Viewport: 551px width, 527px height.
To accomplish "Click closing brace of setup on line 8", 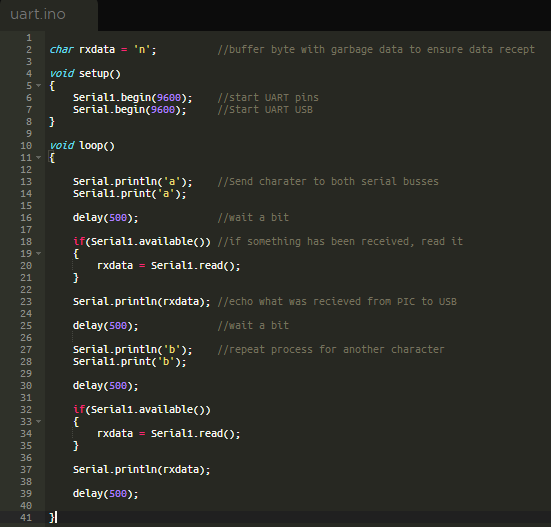I will (x=52, y=122).
